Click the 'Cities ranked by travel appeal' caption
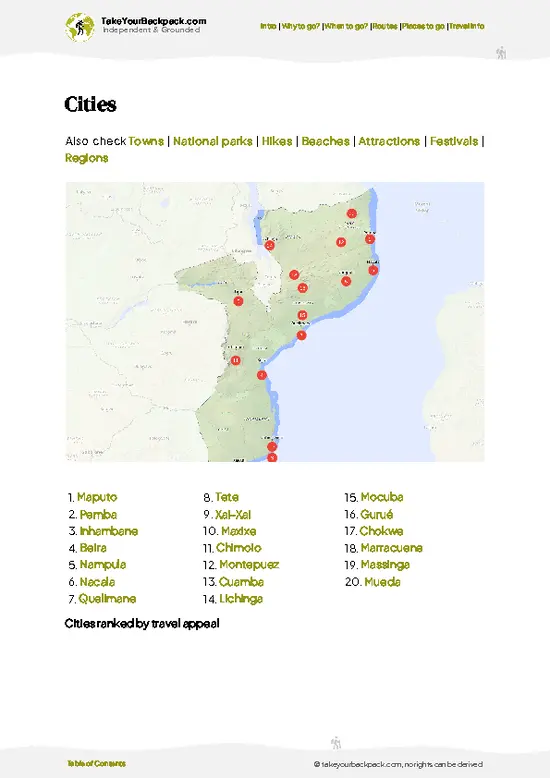 click(x=142, y=624)
